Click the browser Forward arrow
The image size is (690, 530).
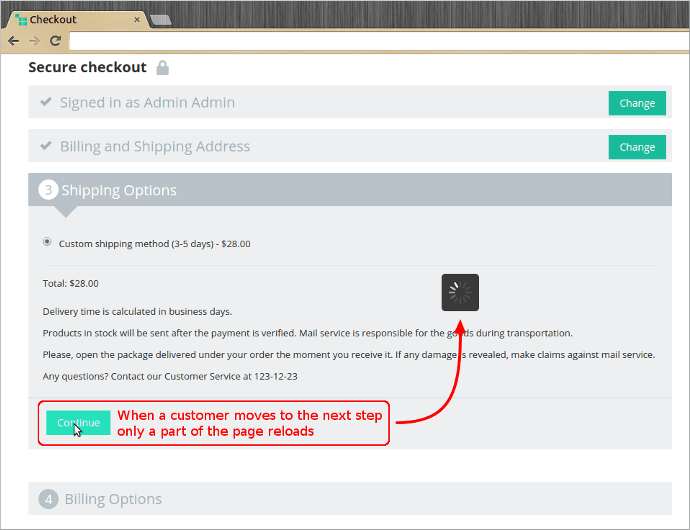34,41
